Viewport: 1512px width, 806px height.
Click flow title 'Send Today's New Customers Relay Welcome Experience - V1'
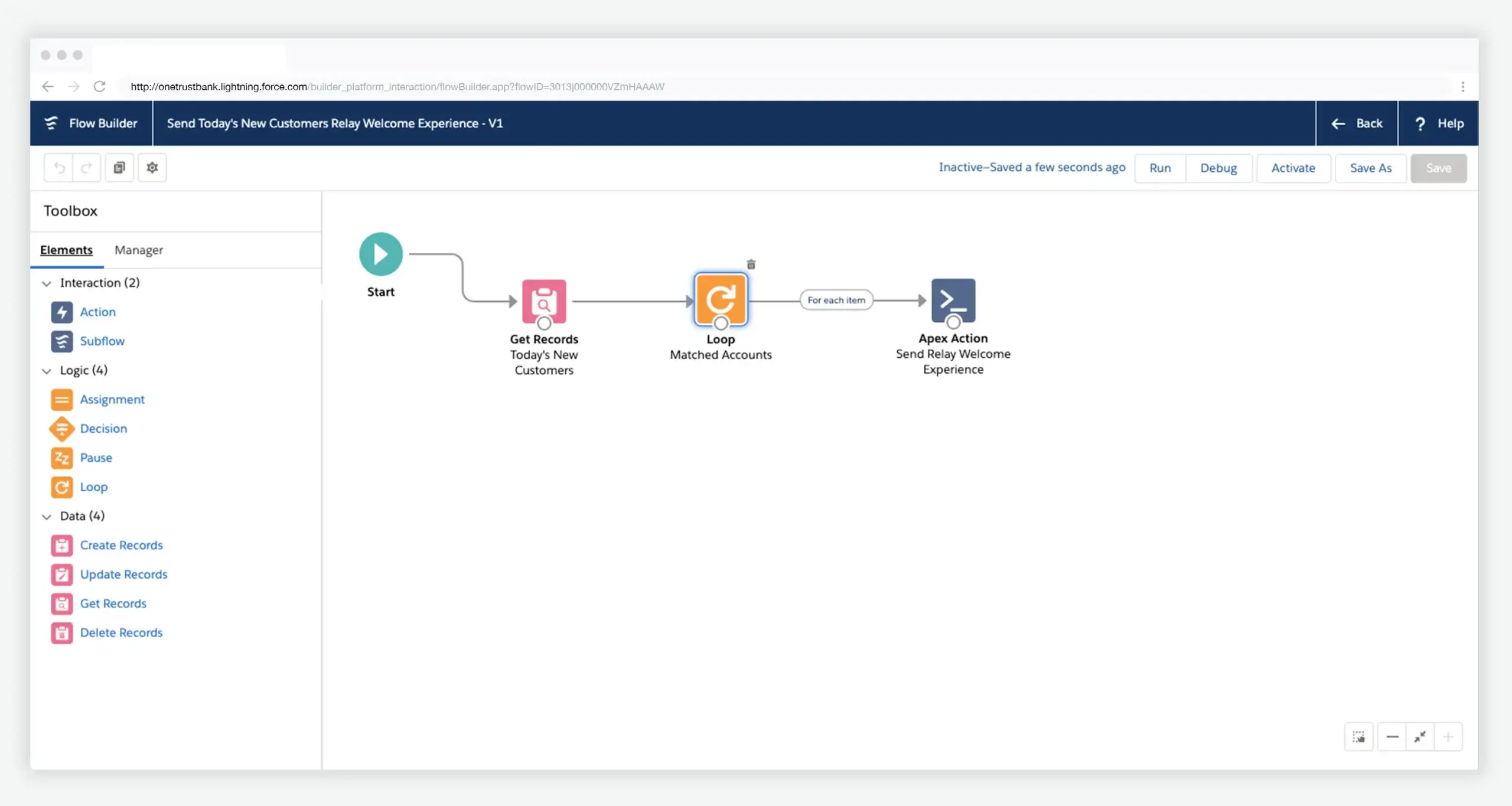335,123
